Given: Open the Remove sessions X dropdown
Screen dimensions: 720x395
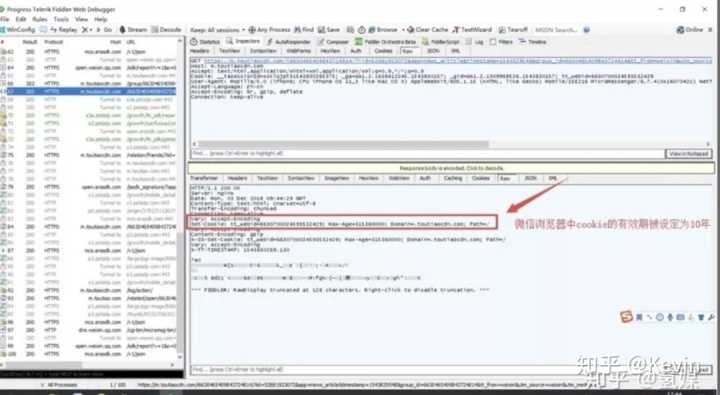Looking at the screenshot, I should click(x=87, y=30).
